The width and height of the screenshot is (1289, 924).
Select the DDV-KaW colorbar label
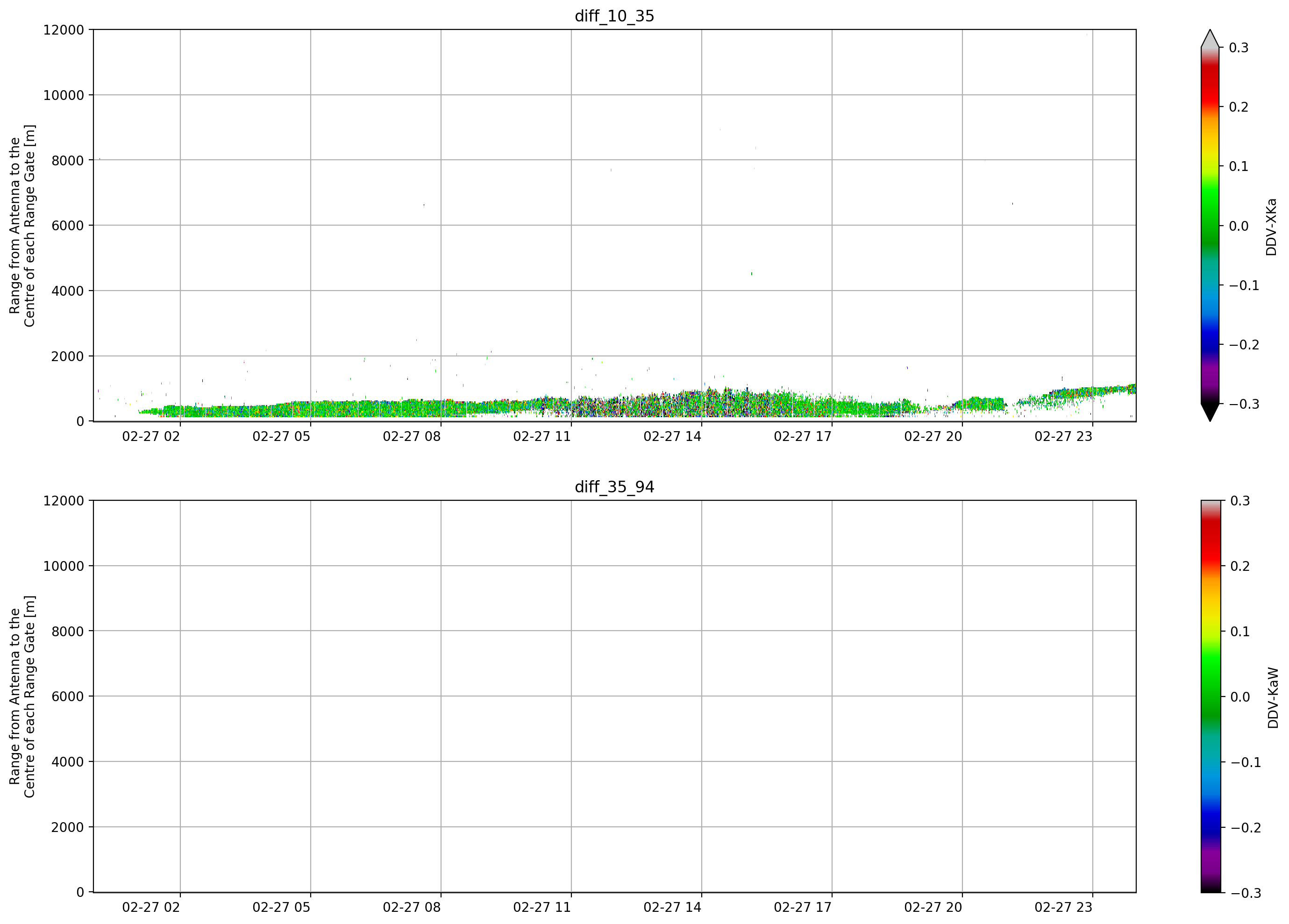coord(1273,698)
